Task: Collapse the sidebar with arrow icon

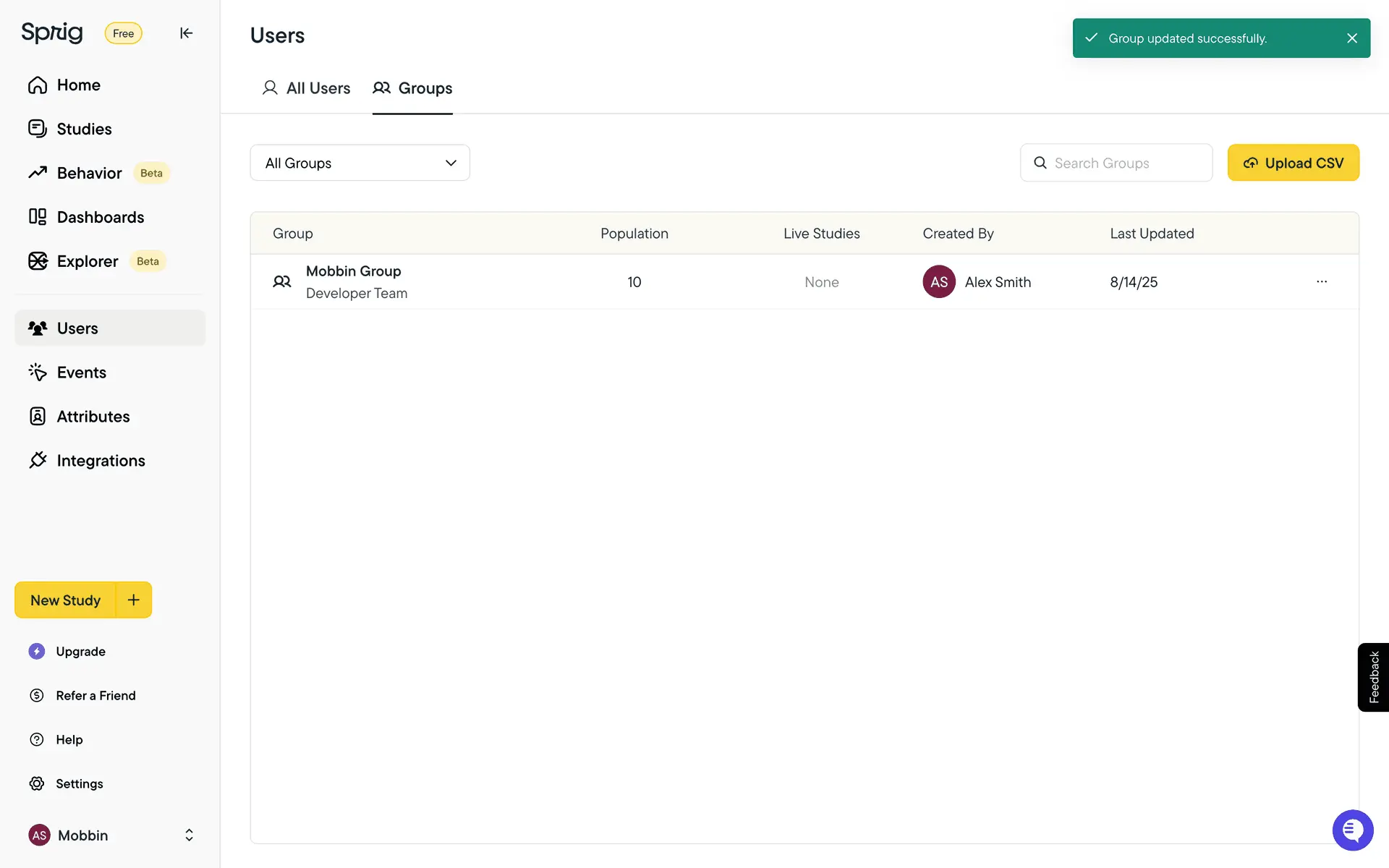Action: [186, 33]
